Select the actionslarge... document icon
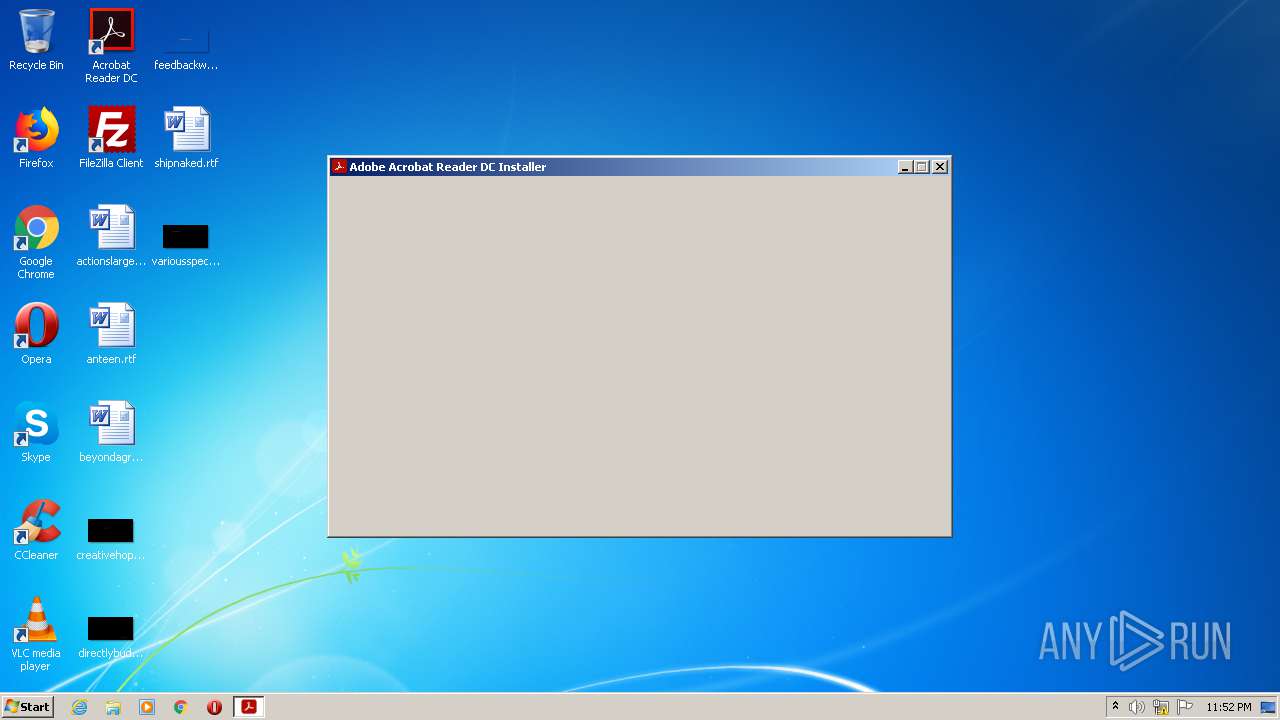 pos(111,236)
